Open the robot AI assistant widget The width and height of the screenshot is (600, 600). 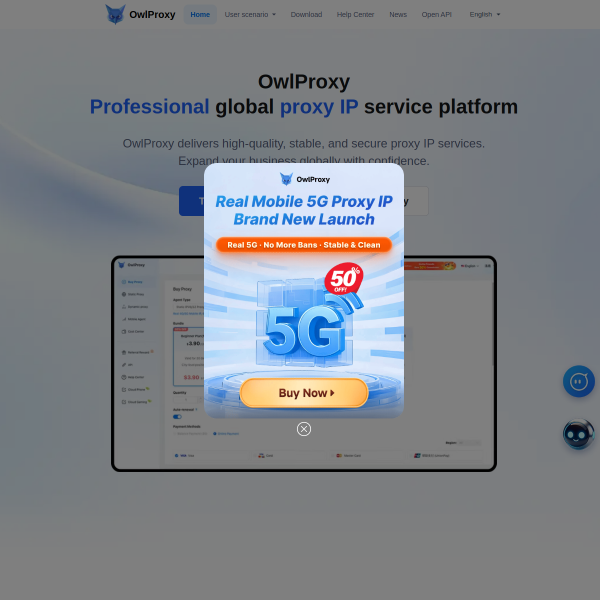579,434
